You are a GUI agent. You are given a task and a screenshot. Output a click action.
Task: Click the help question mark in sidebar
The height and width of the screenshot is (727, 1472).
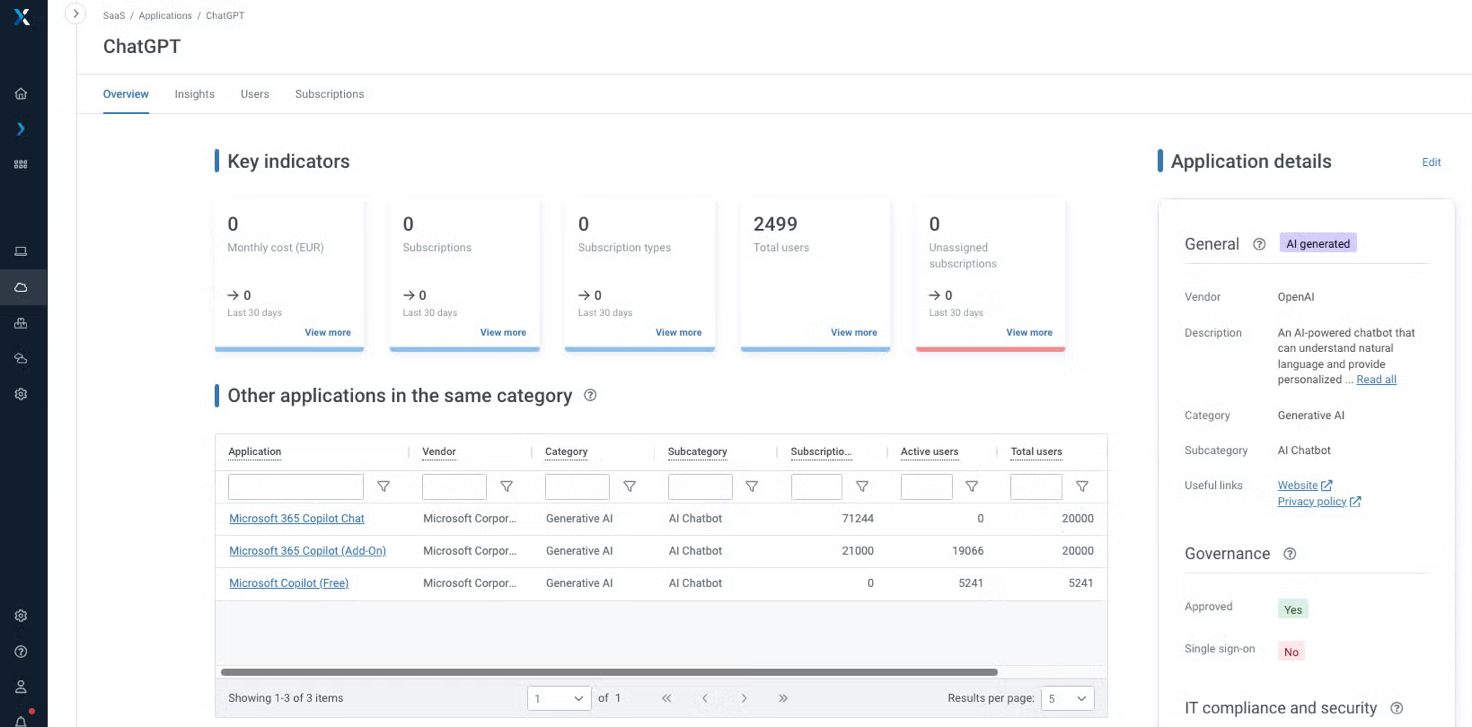pyautogui.click(x=21, y=652)
